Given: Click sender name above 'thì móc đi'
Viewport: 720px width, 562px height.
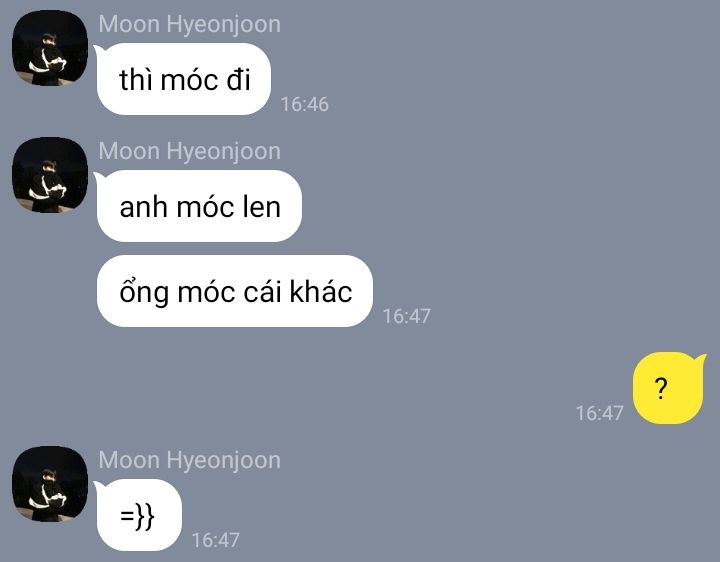Looking at the screenshot, I should pos(189,24).
